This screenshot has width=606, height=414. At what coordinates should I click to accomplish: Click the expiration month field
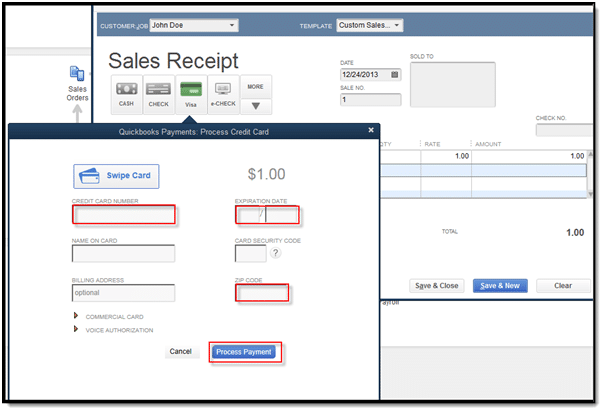pyautogui.click(x=249, y=215)
